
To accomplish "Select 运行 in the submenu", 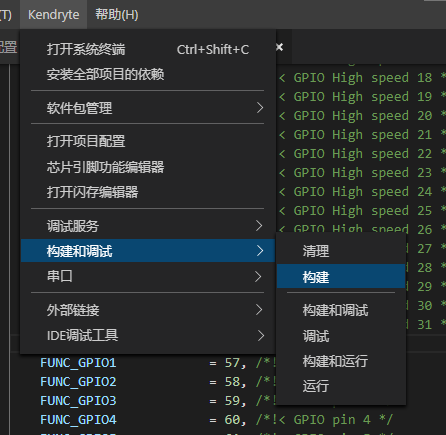I will coord(341,386).
